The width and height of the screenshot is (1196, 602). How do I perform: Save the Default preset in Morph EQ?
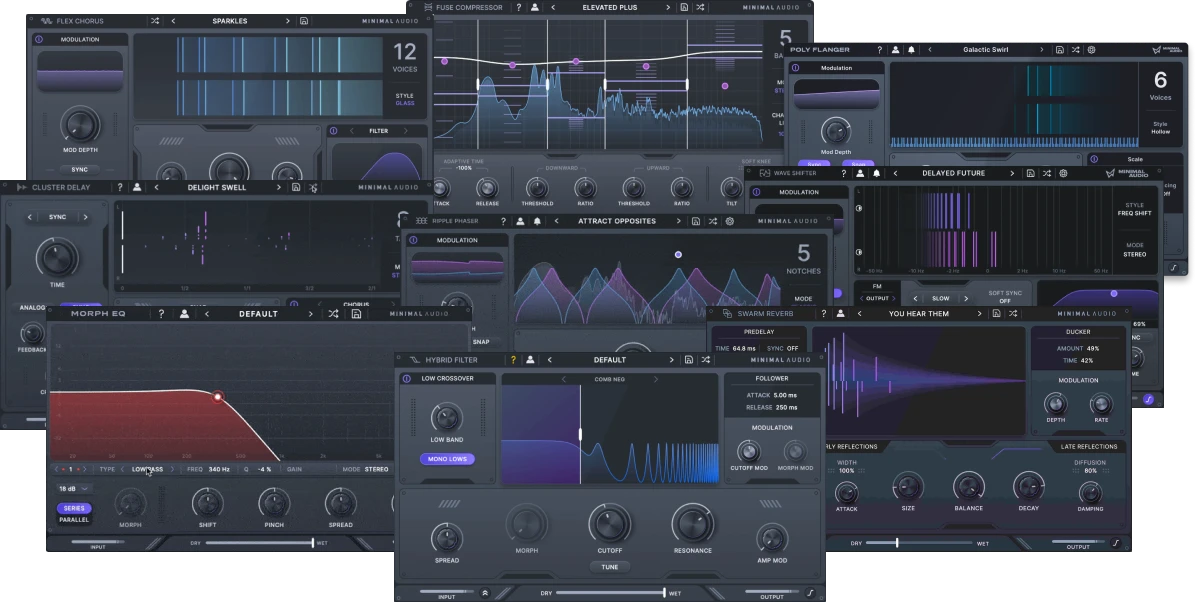356,314
